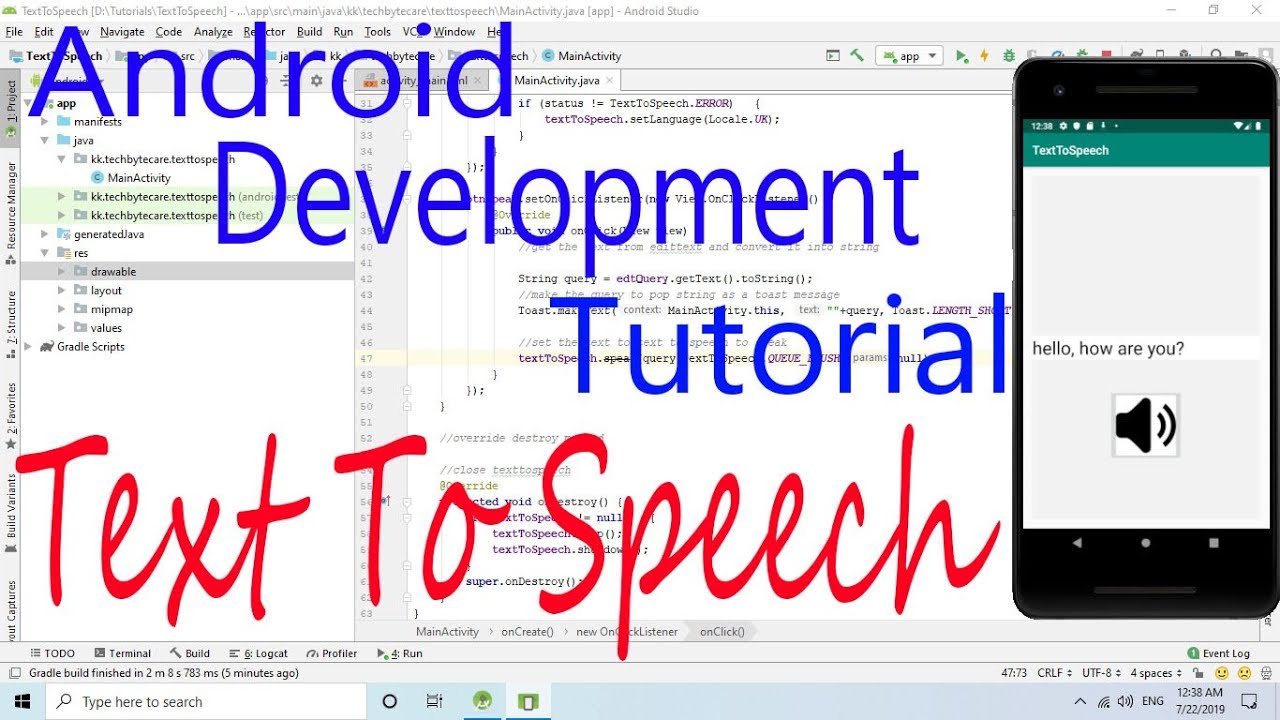Click the happy face feedback icon
1280x720 pixels.
1222,673
